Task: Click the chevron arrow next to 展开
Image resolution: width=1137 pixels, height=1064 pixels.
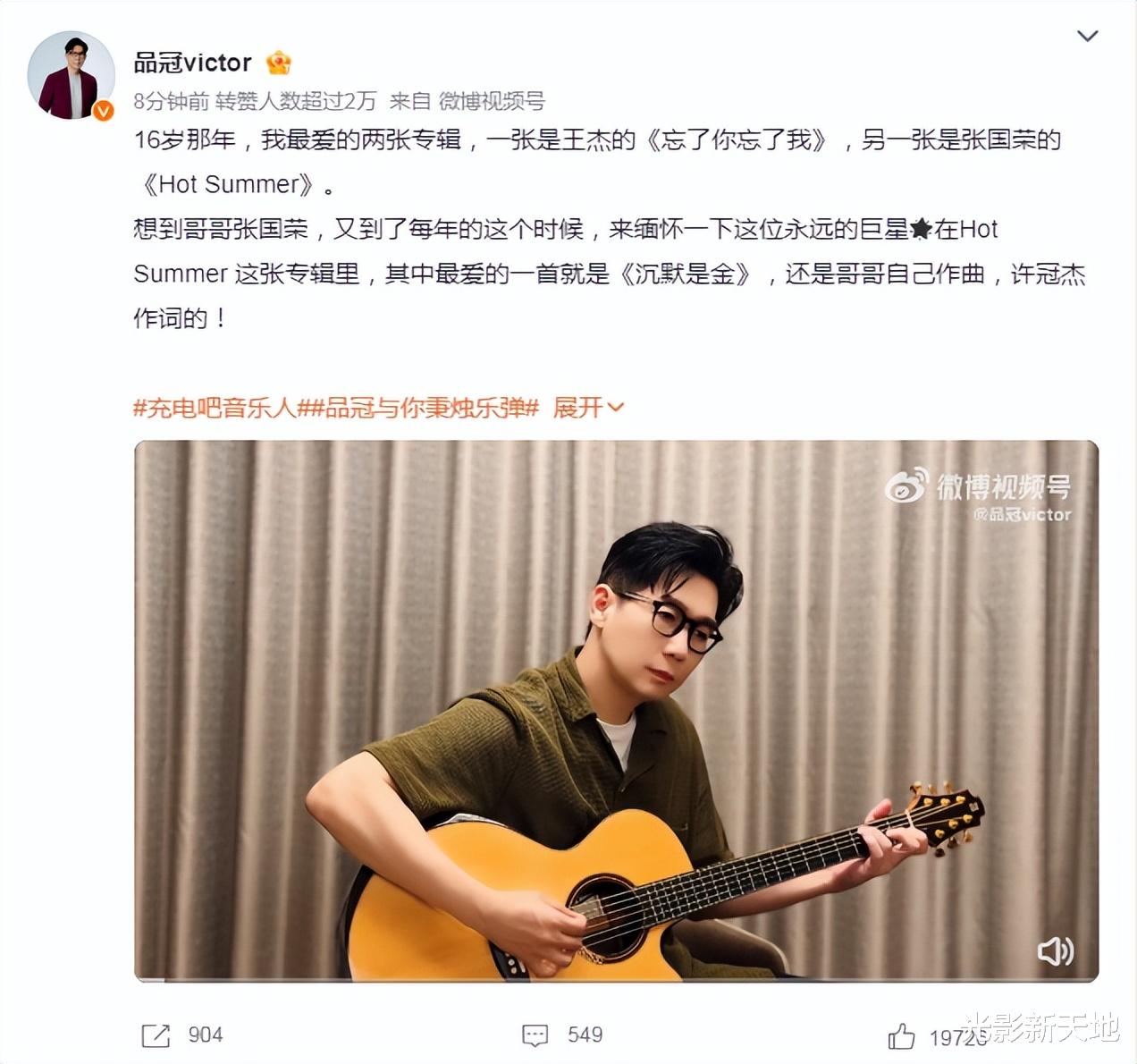Action: click(x=615, y=408)
